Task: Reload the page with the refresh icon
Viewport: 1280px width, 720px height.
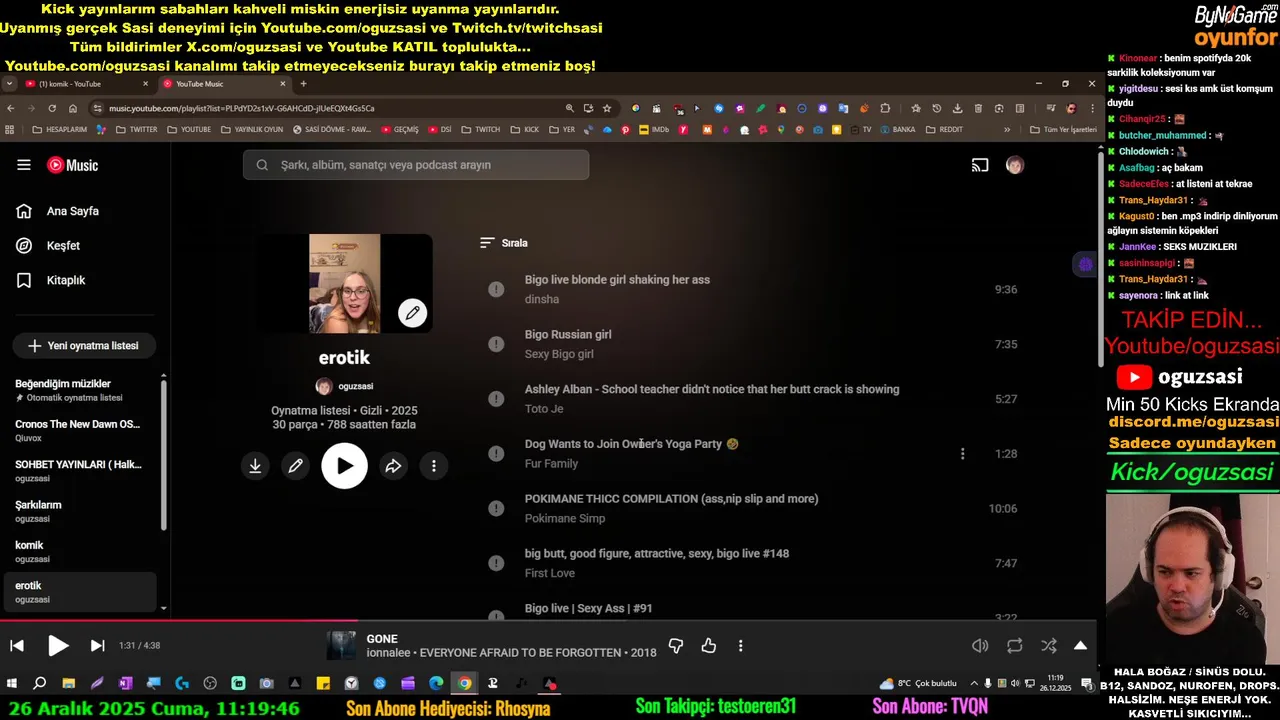Action: click(x=52, y=108)
